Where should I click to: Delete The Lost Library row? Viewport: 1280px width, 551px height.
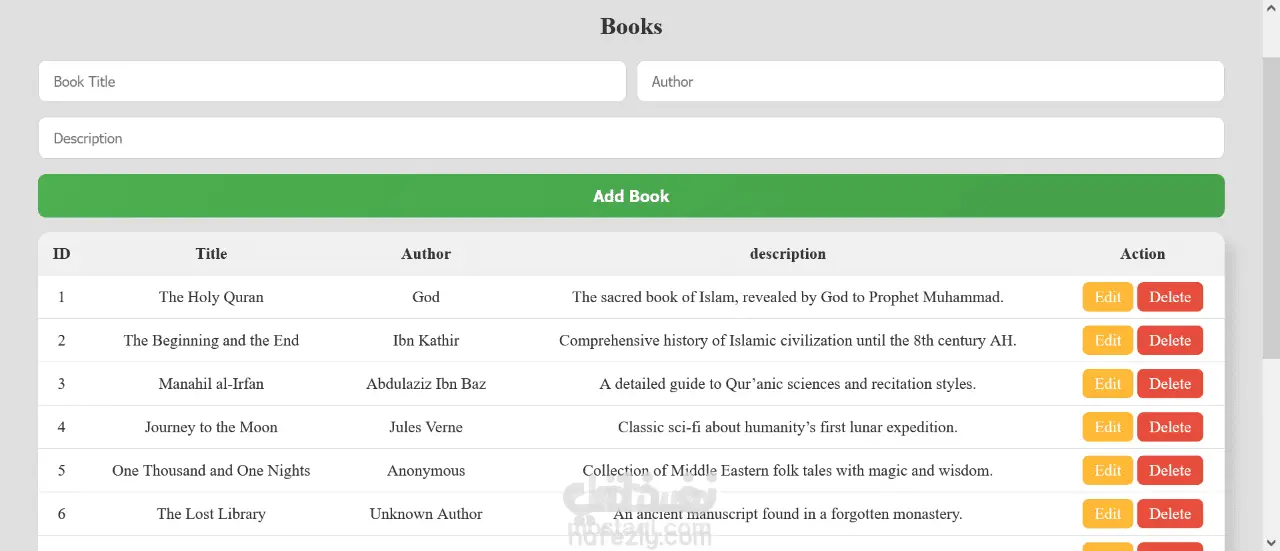click(1169, 514)
